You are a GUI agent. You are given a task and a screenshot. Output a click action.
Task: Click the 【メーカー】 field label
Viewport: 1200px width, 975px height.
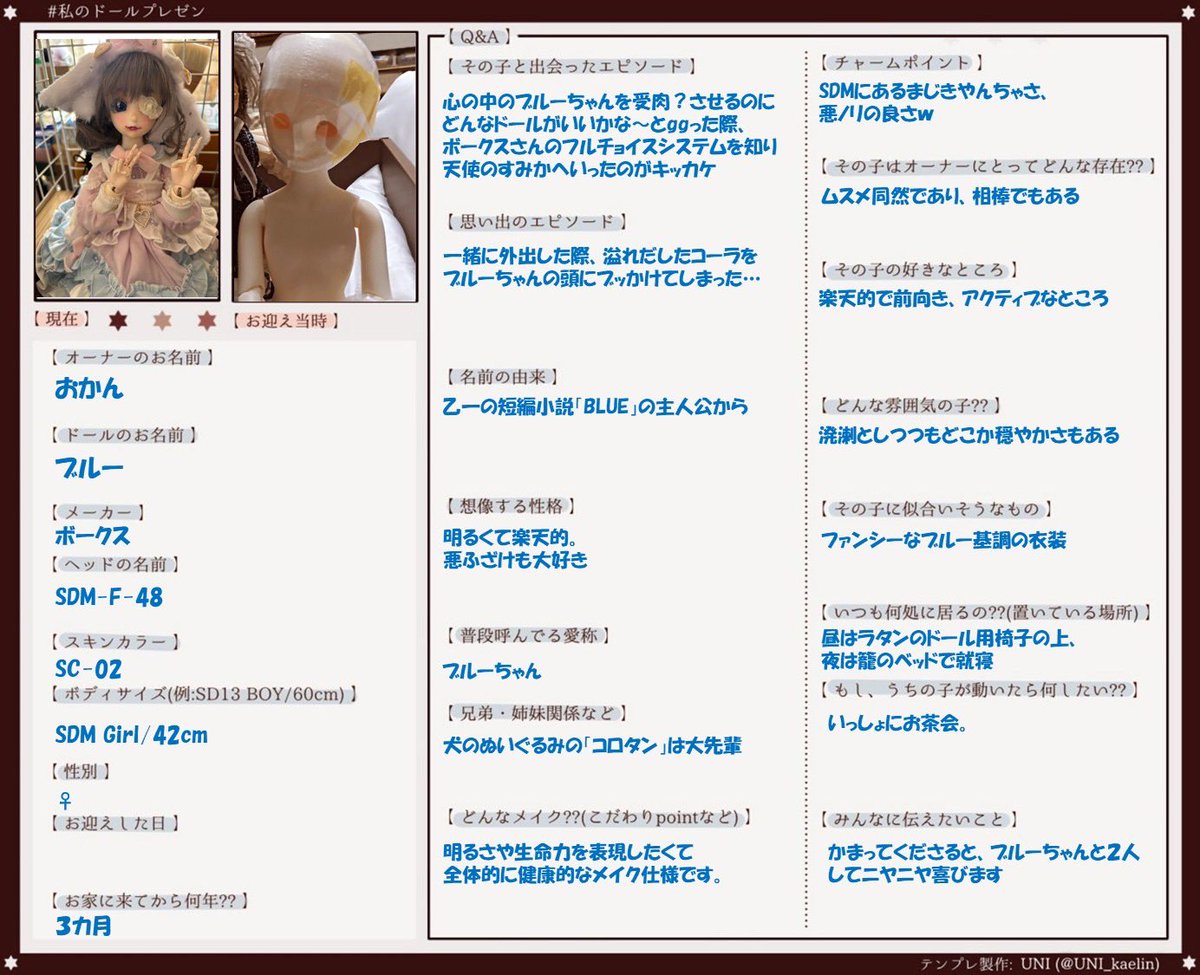[x=98, y=512]
